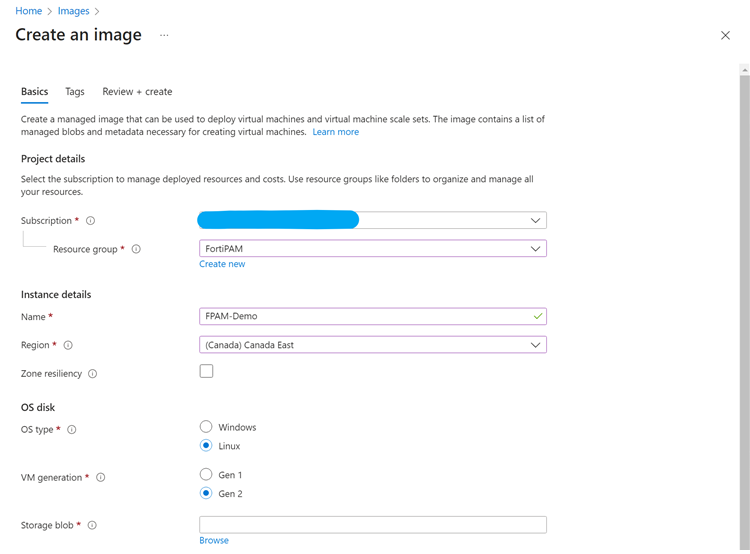This screenshot has height=554, width=750.
Task: Click the info icon next to Subscription
Action: pyautogui.click(x=90, y=221)
